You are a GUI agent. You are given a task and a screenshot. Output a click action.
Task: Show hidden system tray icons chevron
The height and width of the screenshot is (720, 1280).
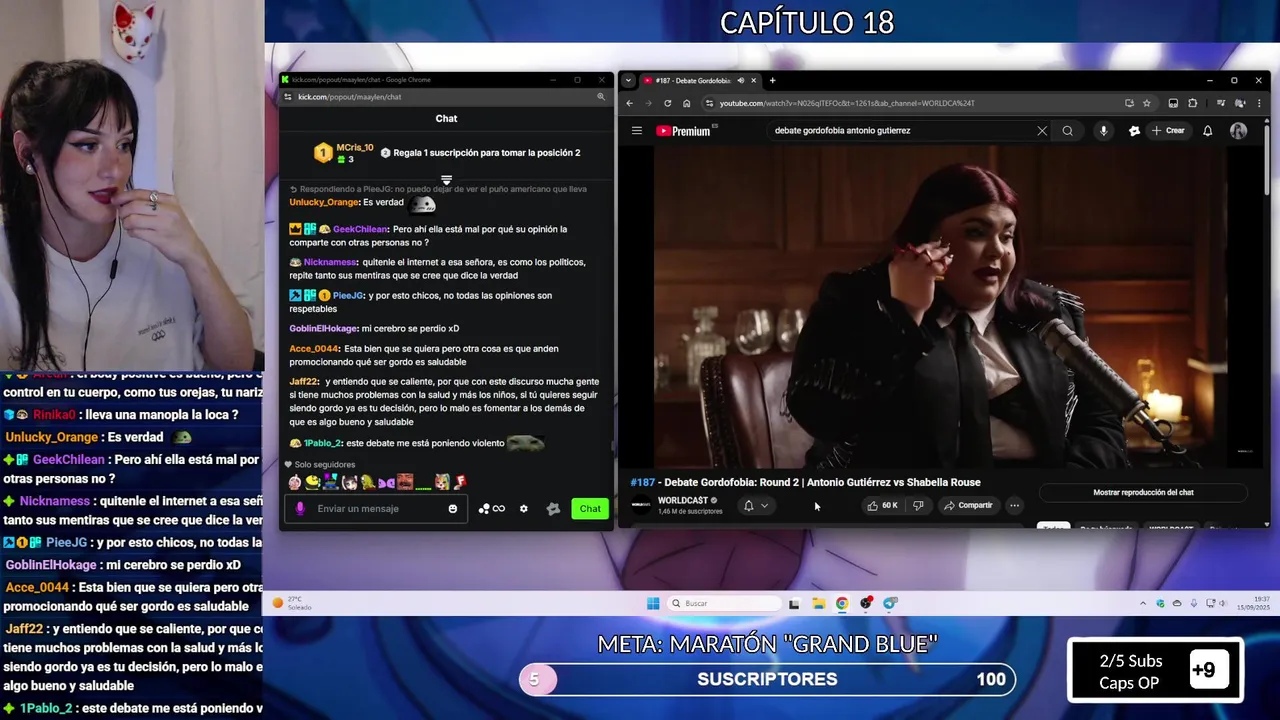pos(1143,603)
